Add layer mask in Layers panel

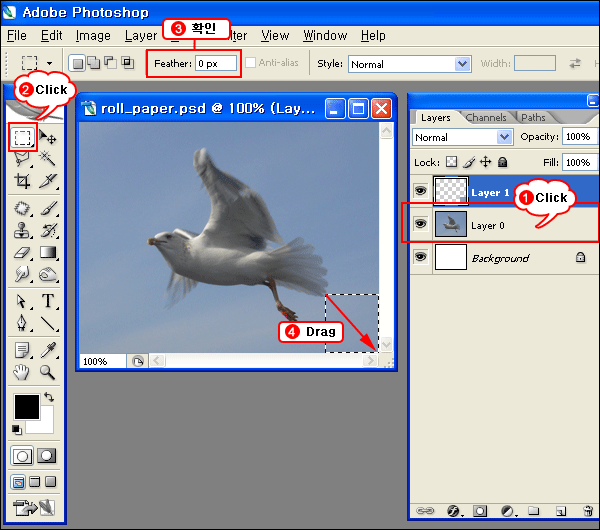pos(480,511)
